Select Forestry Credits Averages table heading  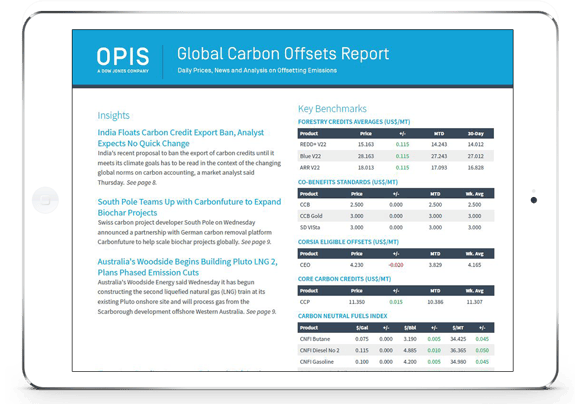click(x=354, y=122)
